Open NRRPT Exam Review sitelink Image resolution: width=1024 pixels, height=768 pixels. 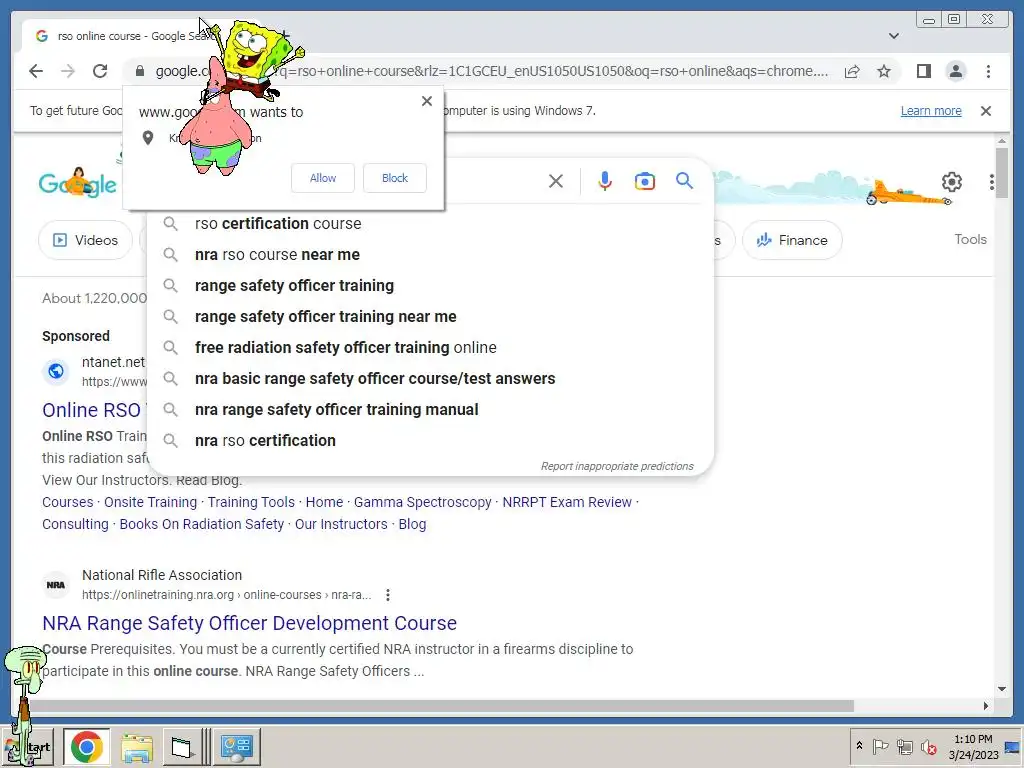coord(567,502)
